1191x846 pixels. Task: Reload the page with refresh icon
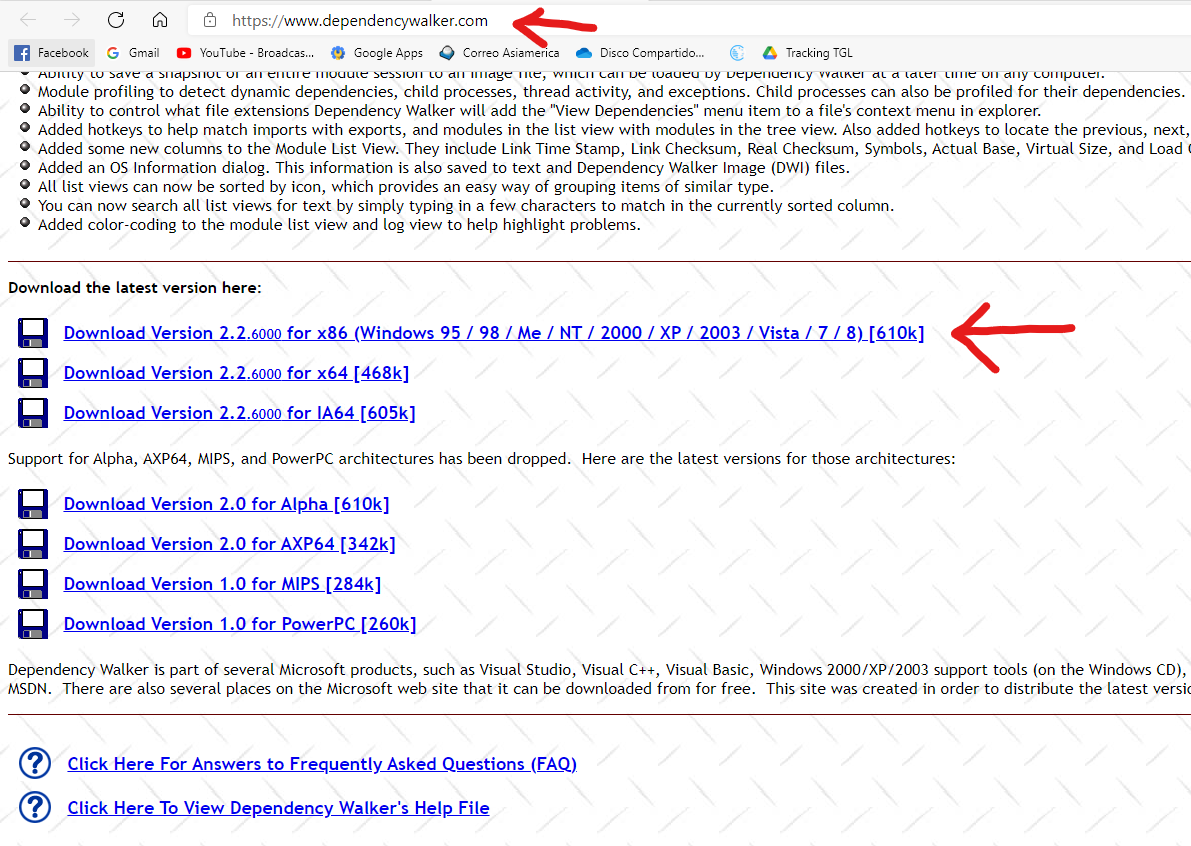(115, 20)
